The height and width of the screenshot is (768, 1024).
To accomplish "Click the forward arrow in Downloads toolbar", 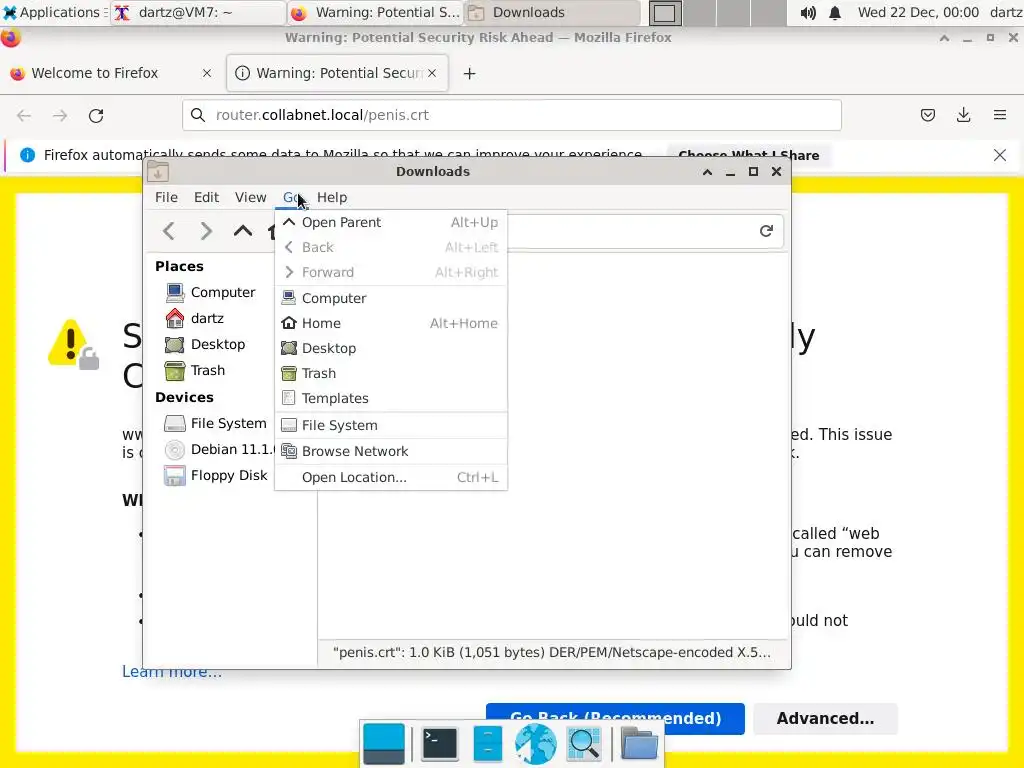I will 206,231.
